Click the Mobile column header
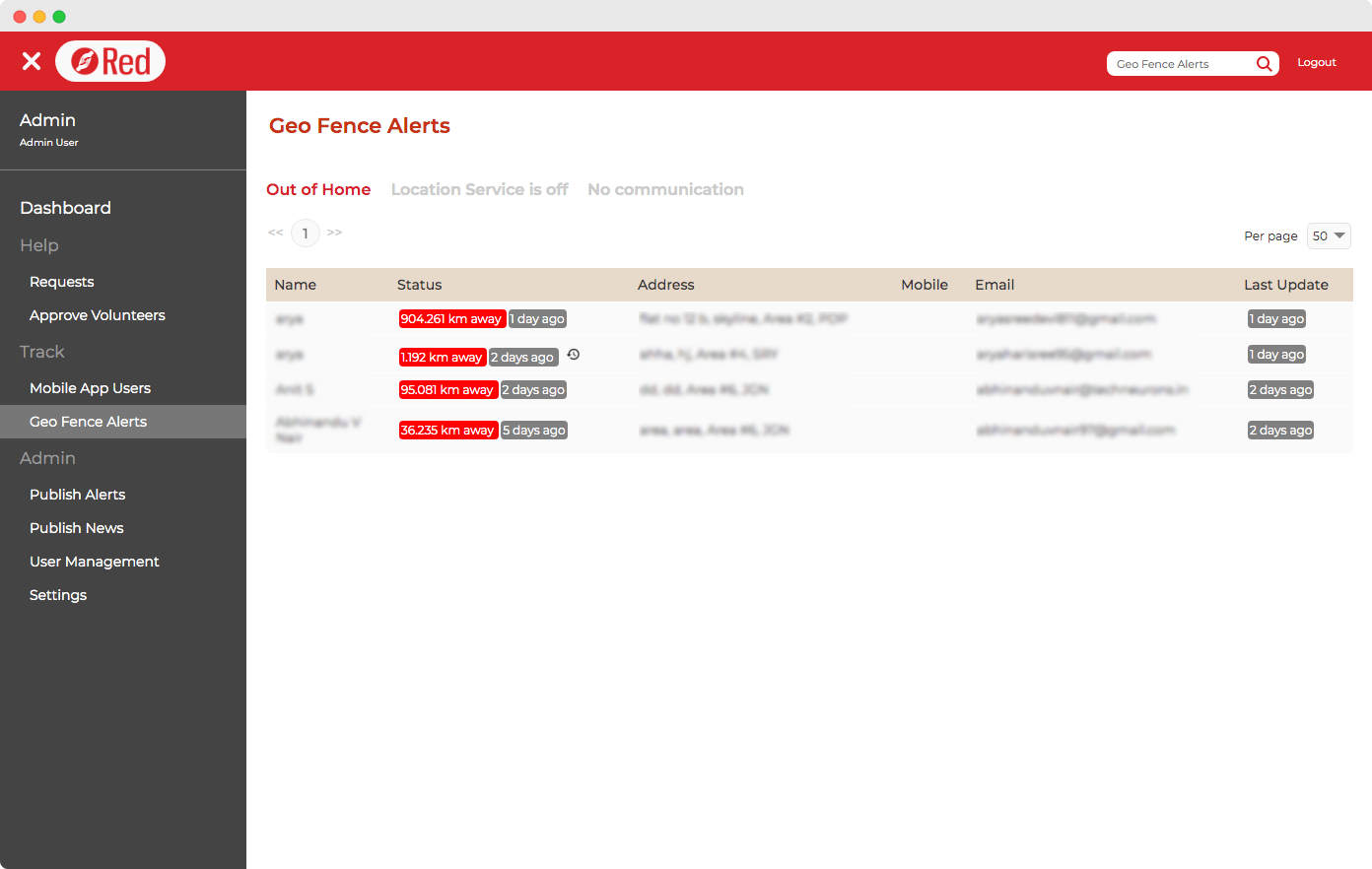Viewport: 1372px width, 869px height. point(925,285)
